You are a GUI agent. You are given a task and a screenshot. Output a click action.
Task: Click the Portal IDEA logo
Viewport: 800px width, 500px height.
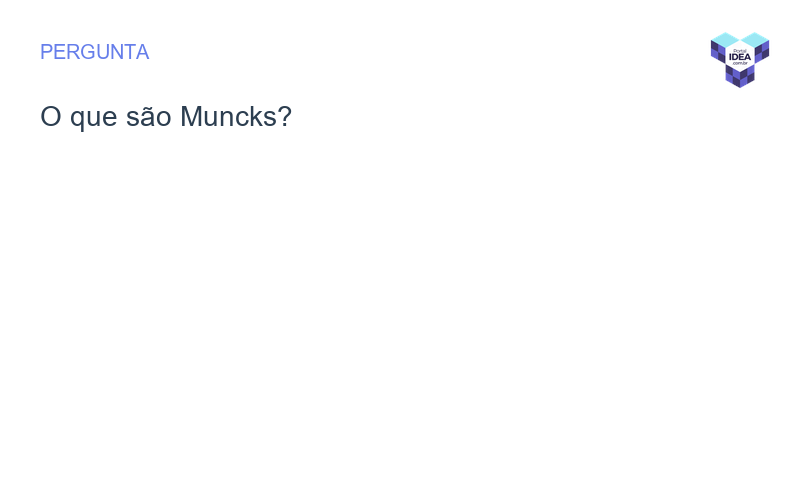740,59
